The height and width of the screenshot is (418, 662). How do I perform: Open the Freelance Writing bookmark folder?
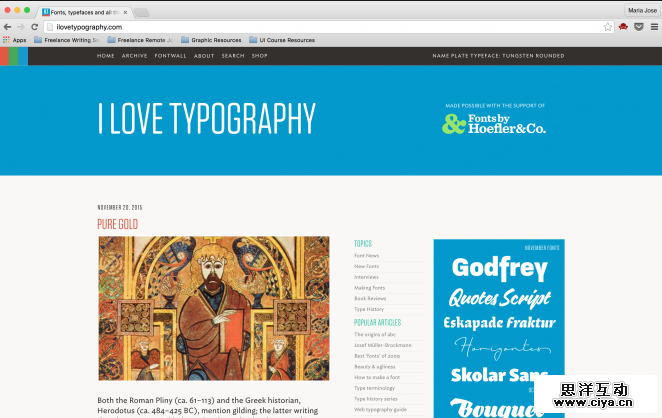[66, 40]
